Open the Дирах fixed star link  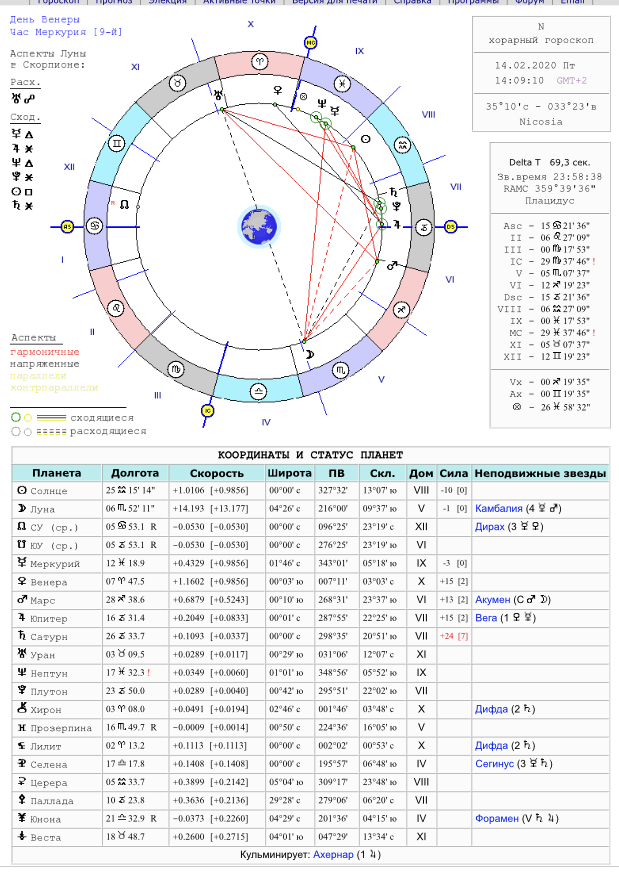click(x=490, y=527)
